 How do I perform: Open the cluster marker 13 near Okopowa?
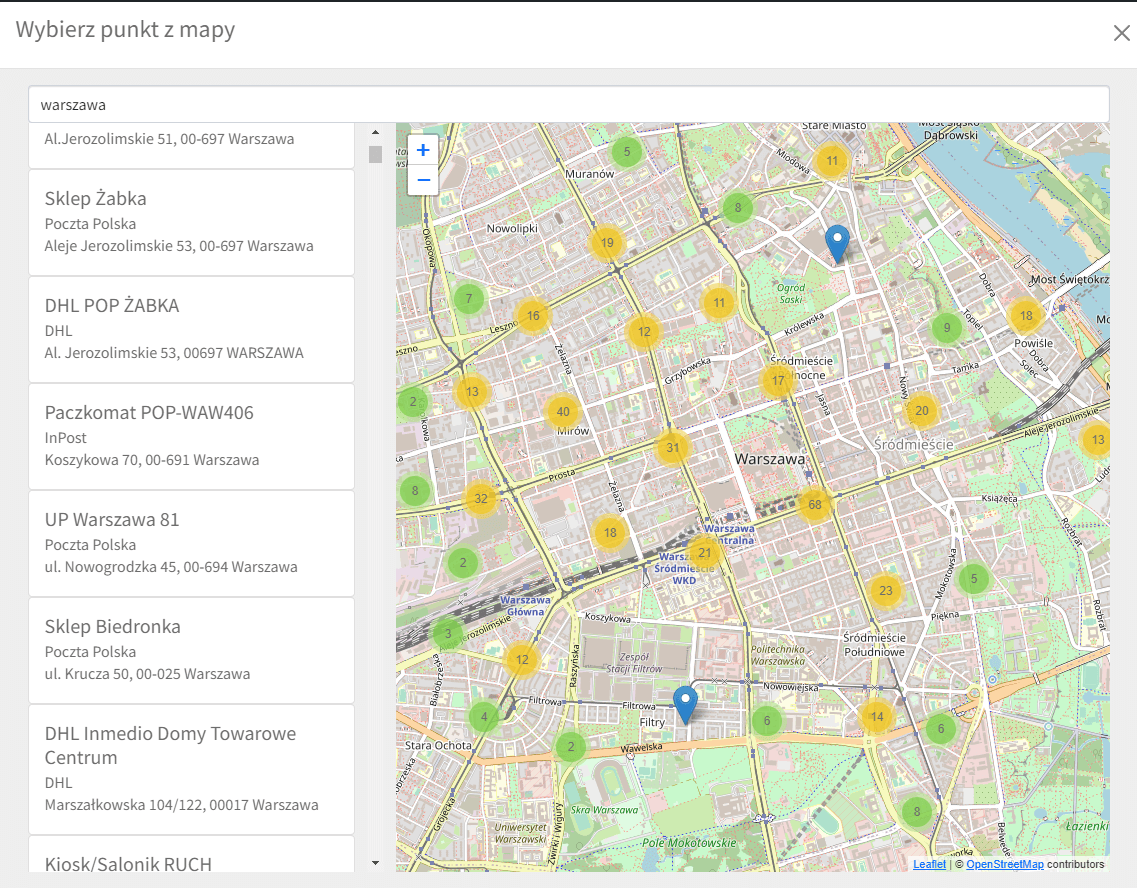472,391
